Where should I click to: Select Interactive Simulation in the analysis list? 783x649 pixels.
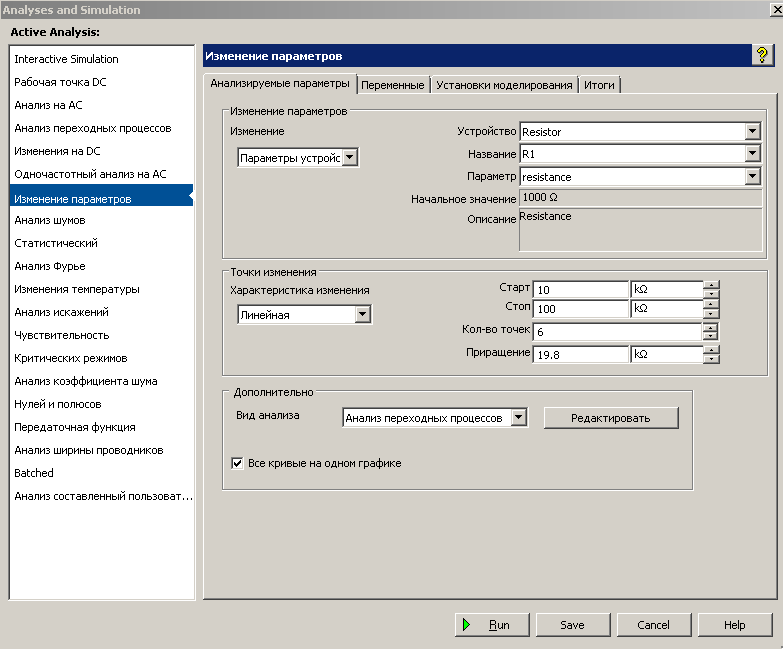pyautogui.click(x=66, y=59)
